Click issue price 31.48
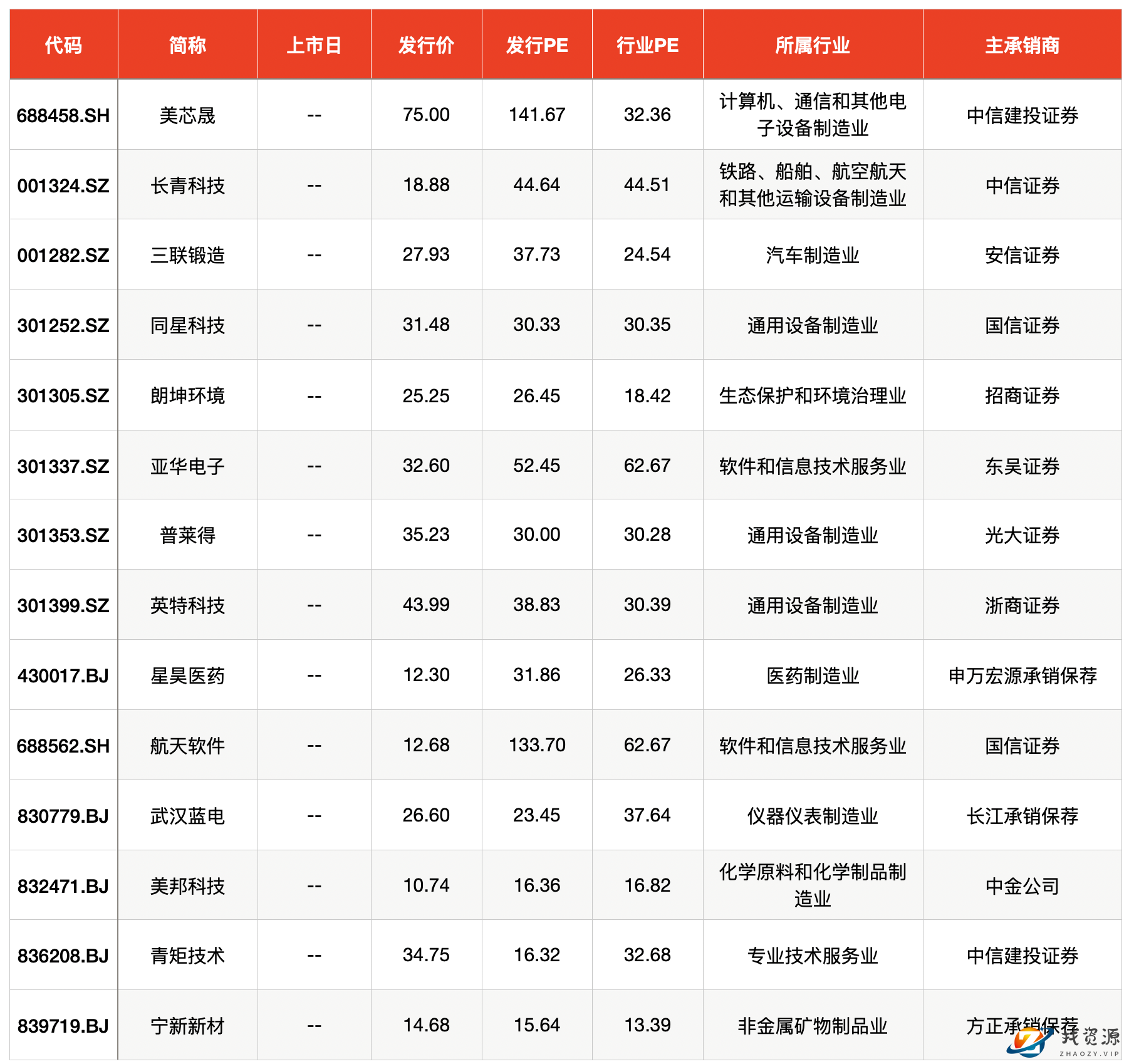Viewport: 1129px width, 1064px height. 426,325
